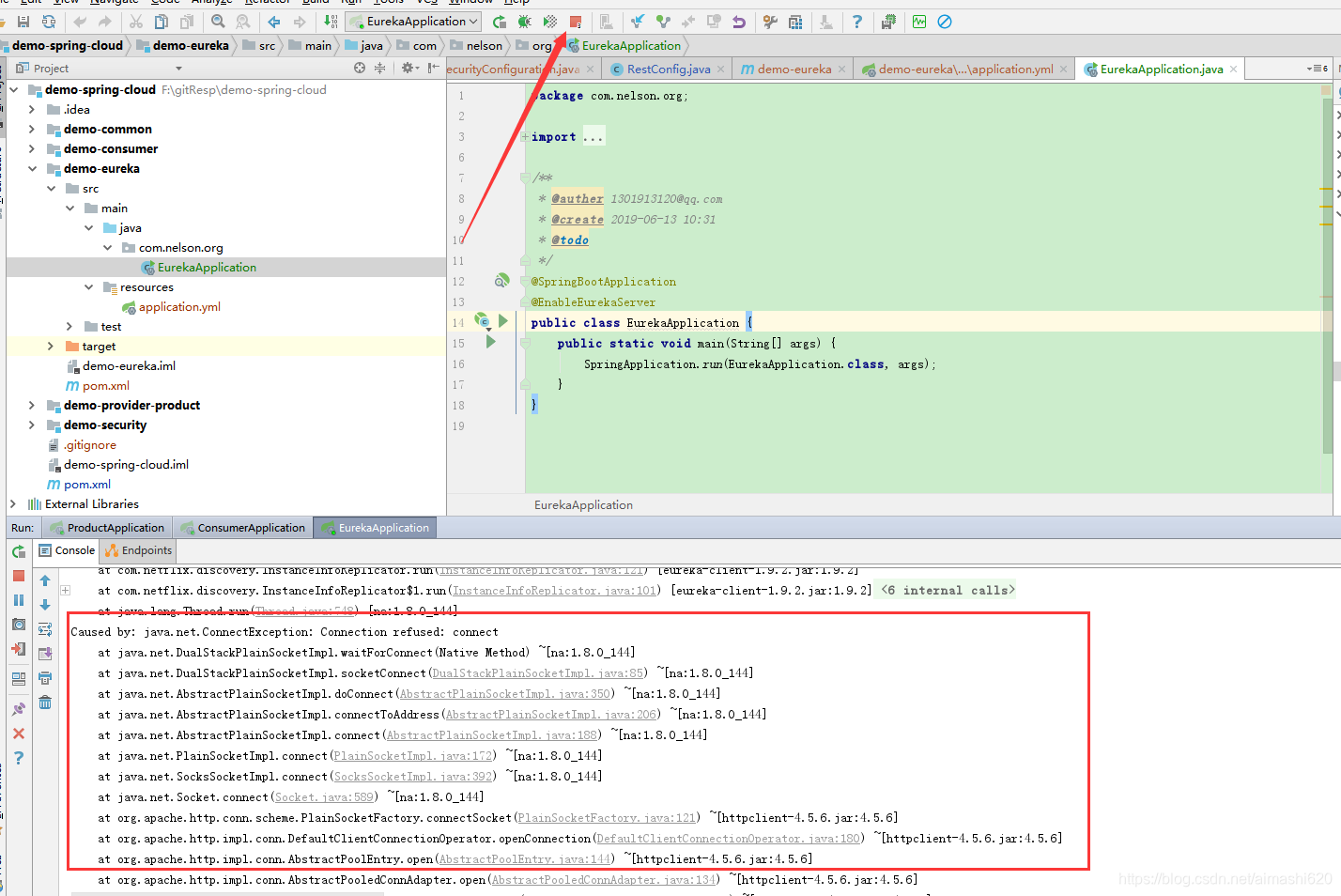Select the Console tab
The image size is (1341, 896).
[67, 550]
